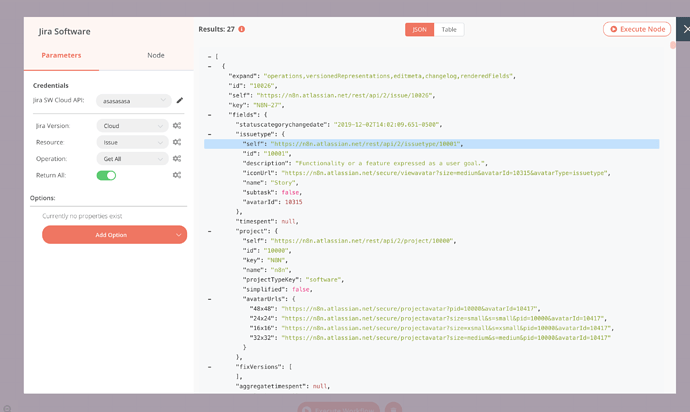Image resolution: width=690 pixels, height=412 pixels.
Task: Toggle the Return All switch off
Action: 106,175
